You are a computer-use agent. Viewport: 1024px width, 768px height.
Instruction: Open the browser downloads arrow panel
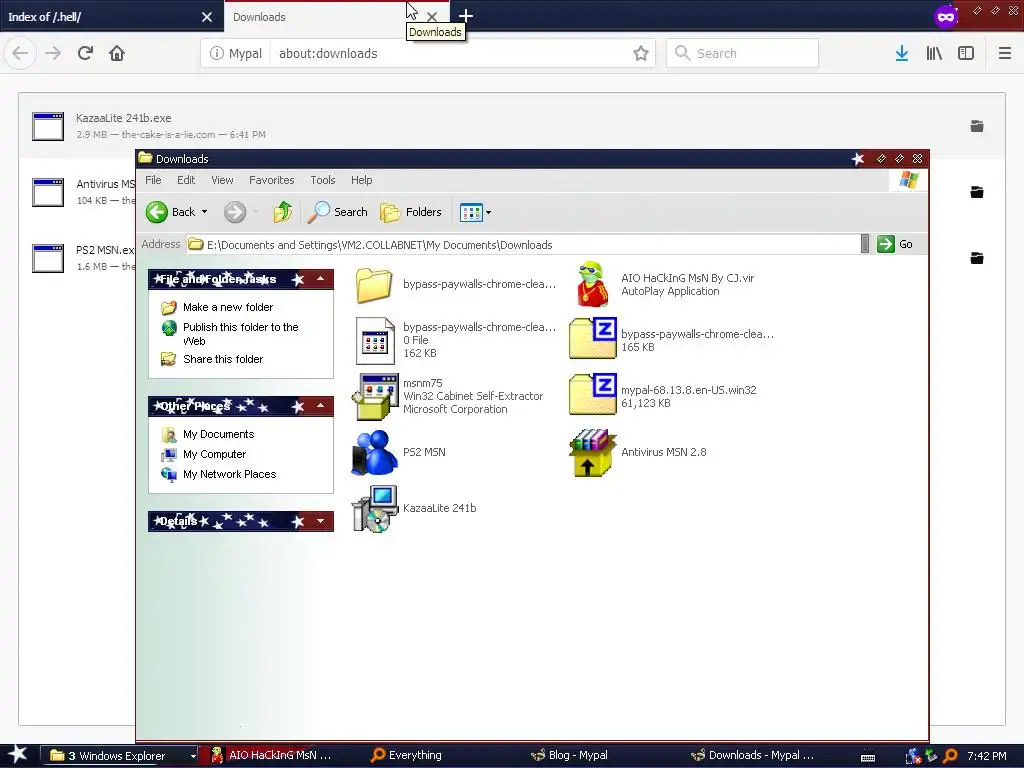click(x=902, y=53)
